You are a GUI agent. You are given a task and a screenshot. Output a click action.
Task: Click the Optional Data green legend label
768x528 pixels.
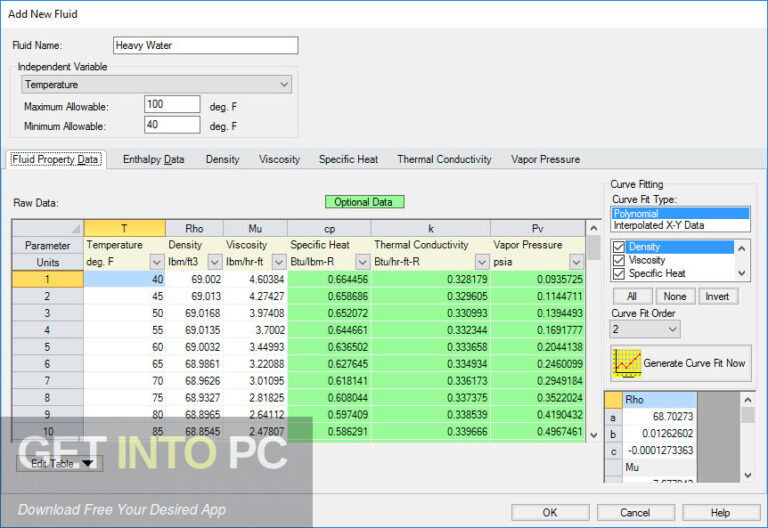point(364,202)
